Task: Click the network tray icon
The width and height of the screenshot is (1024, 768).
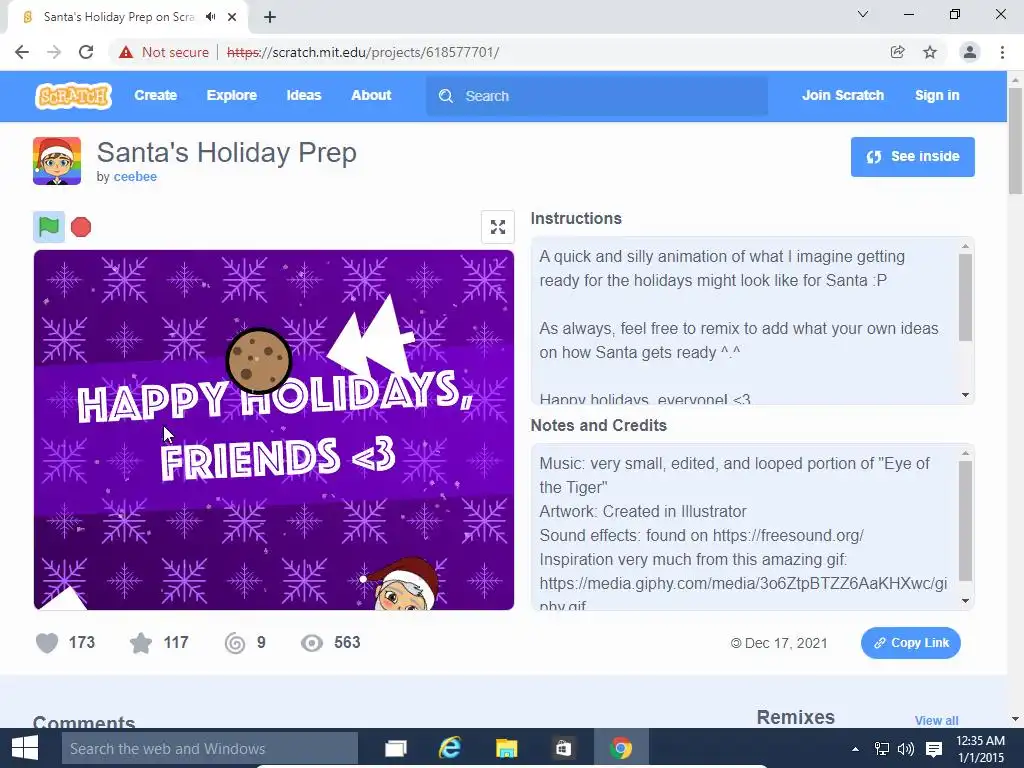Action: pyautogui.click(x=882, y=749)
